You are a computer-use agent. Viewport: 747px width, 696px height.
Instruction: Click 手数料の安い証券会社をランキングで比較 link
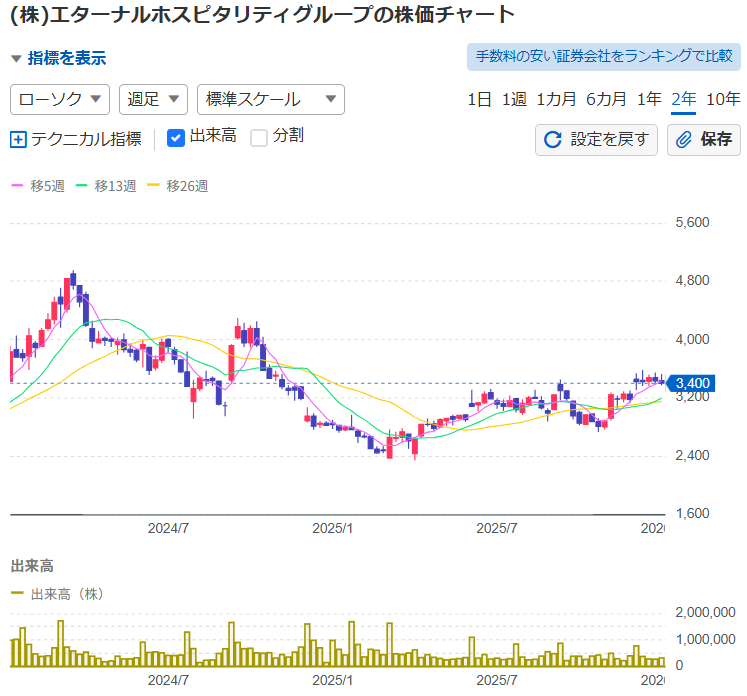(604, 56)
